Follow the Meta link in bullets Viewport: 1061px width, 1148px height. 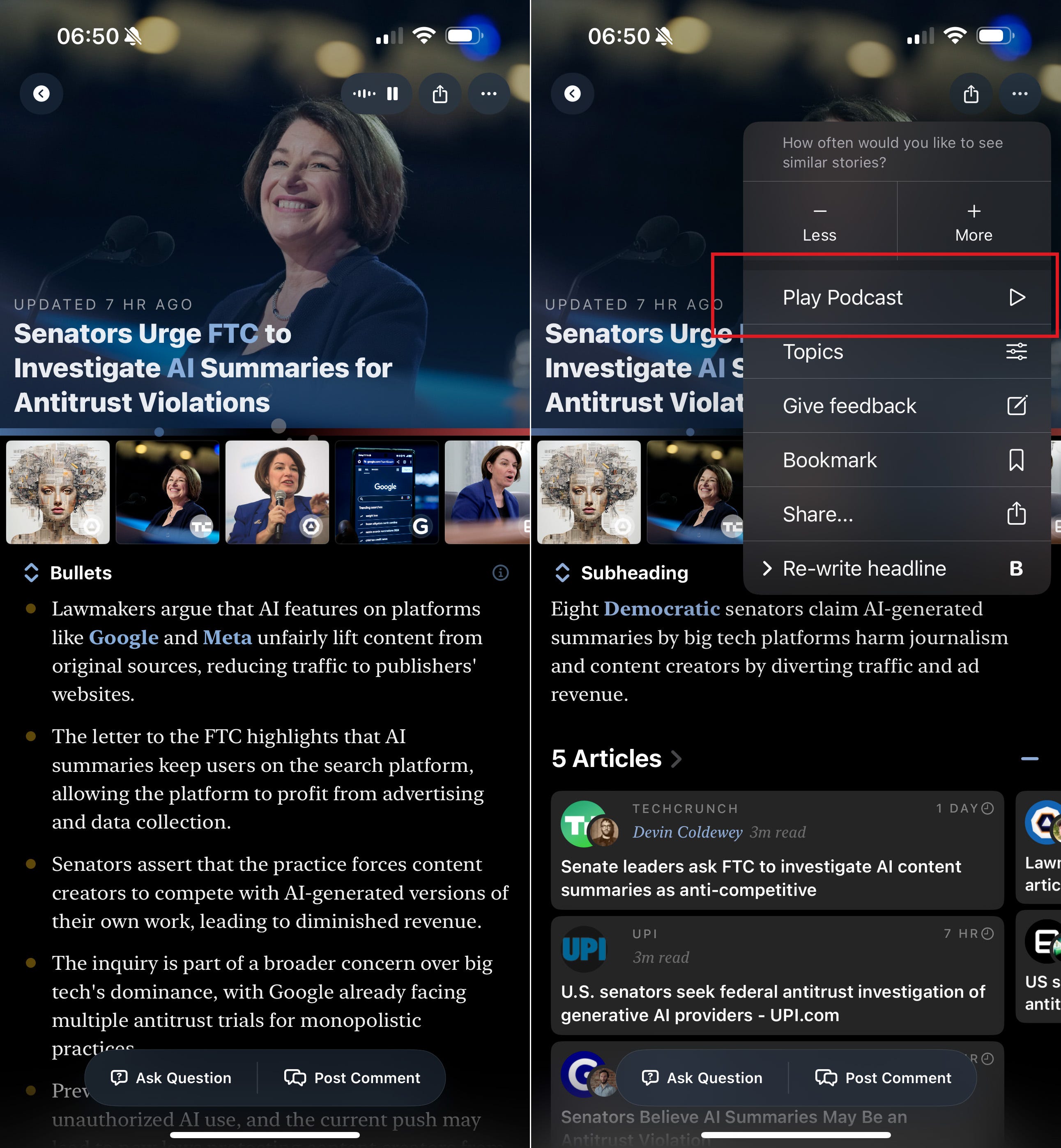tap(228, 637)
